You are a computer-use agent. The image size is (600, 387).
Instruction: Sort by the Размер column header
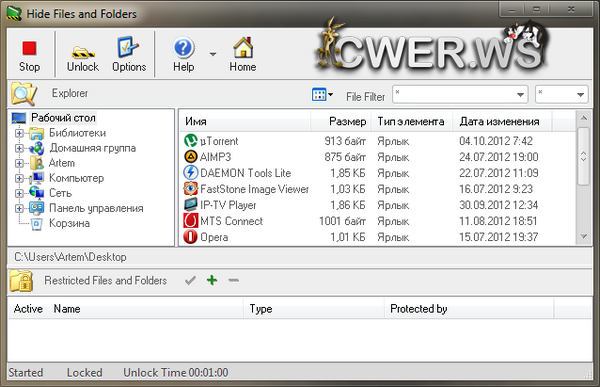[341, 122]
